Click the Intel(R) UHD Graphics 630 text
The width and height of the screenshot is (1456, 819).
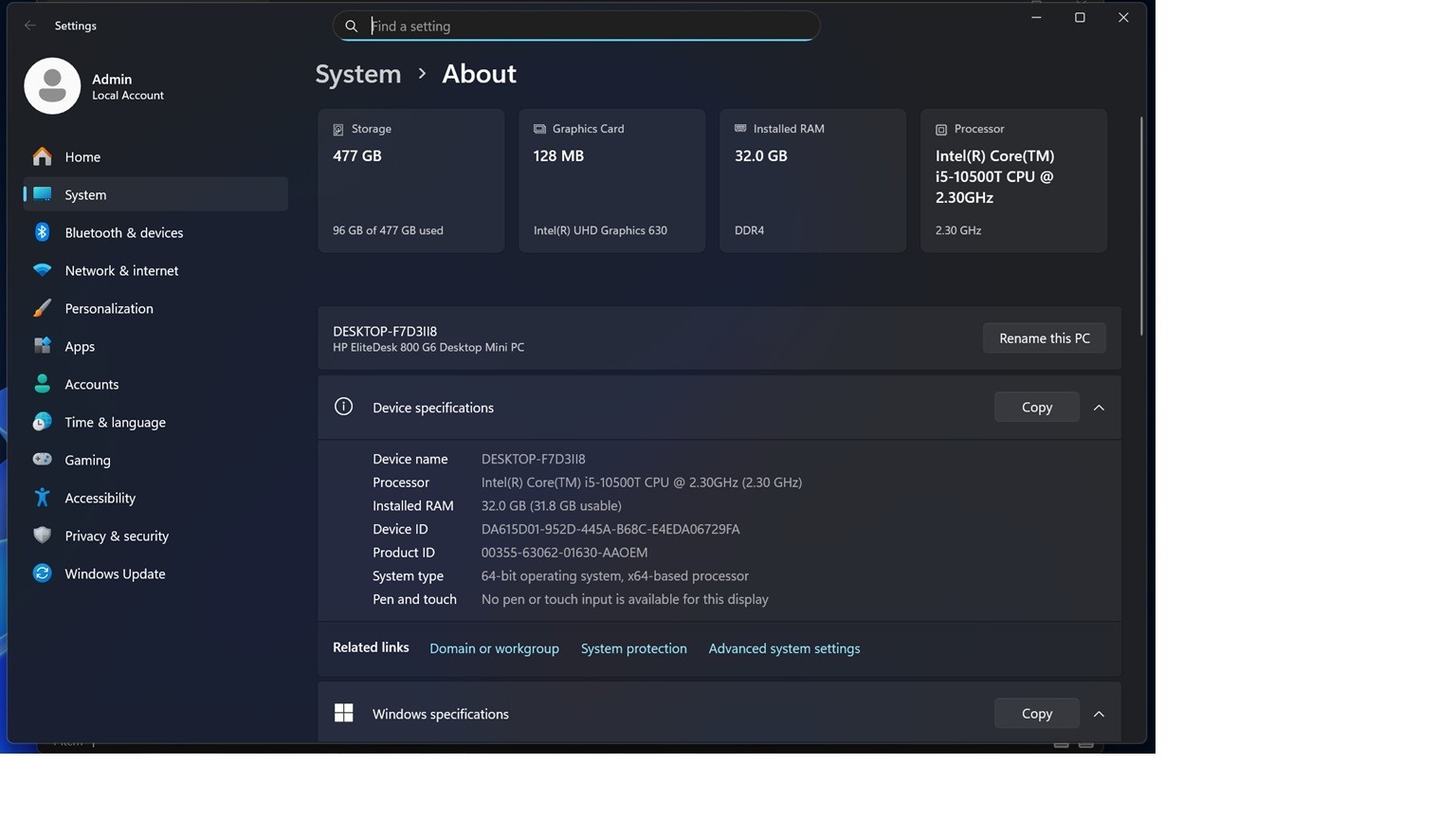[x=600, y=230]
